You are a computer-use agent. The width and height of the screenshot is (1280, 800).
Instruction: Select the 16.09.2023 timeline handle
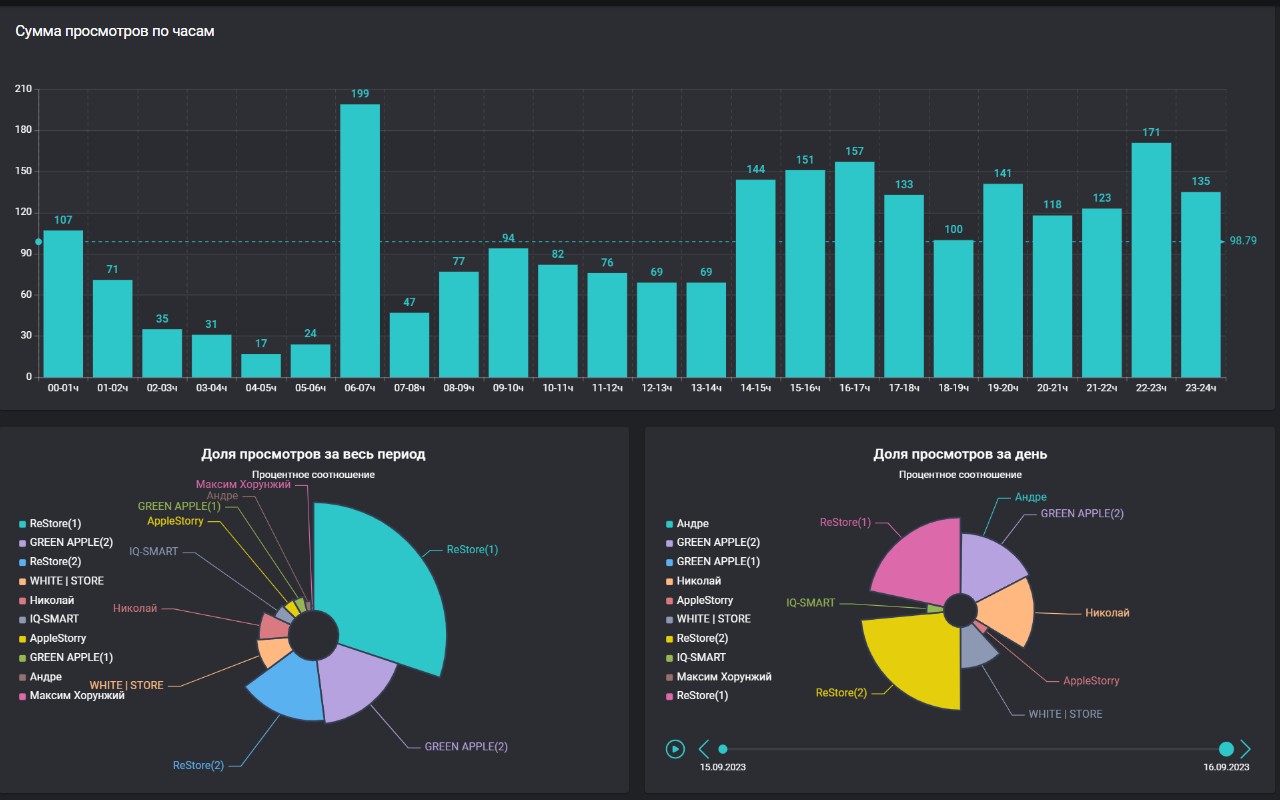[x=1226, y=748]
